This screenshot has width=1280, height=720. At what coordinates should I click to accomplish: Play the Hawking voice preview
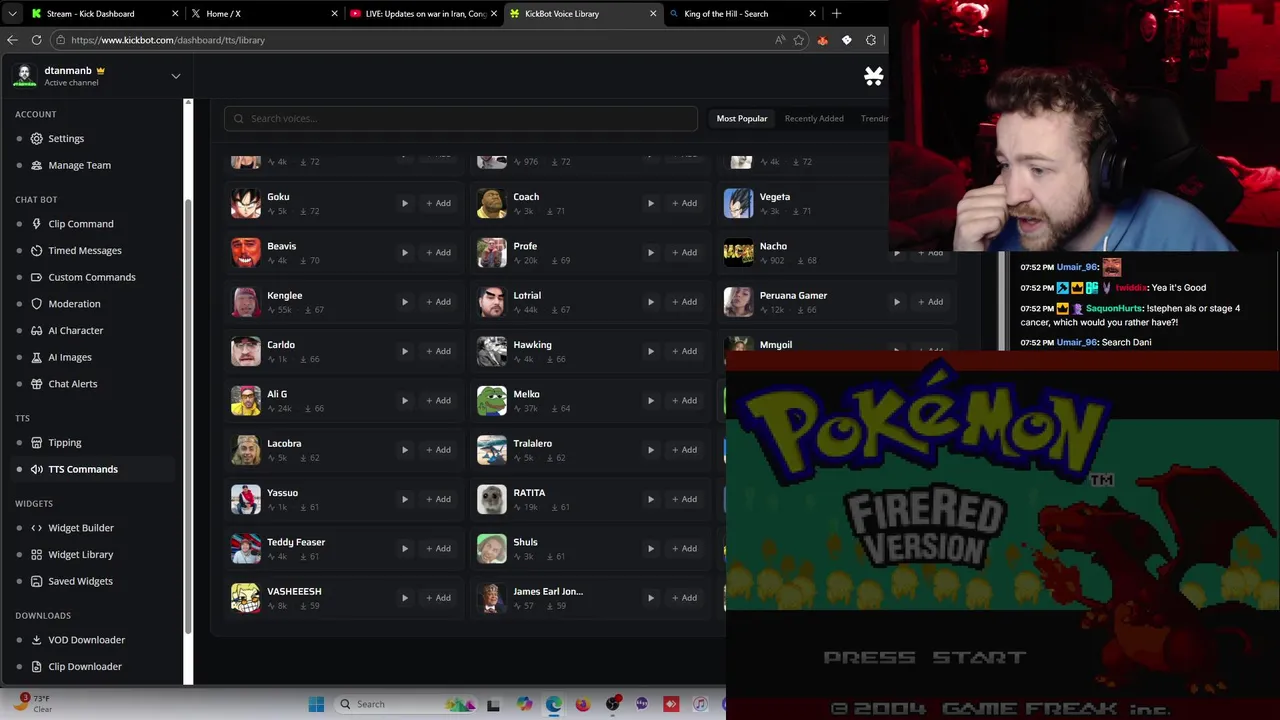point(651,351)
